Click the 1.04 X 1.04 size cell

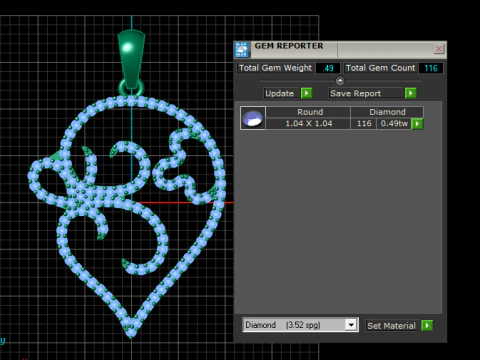308,123
